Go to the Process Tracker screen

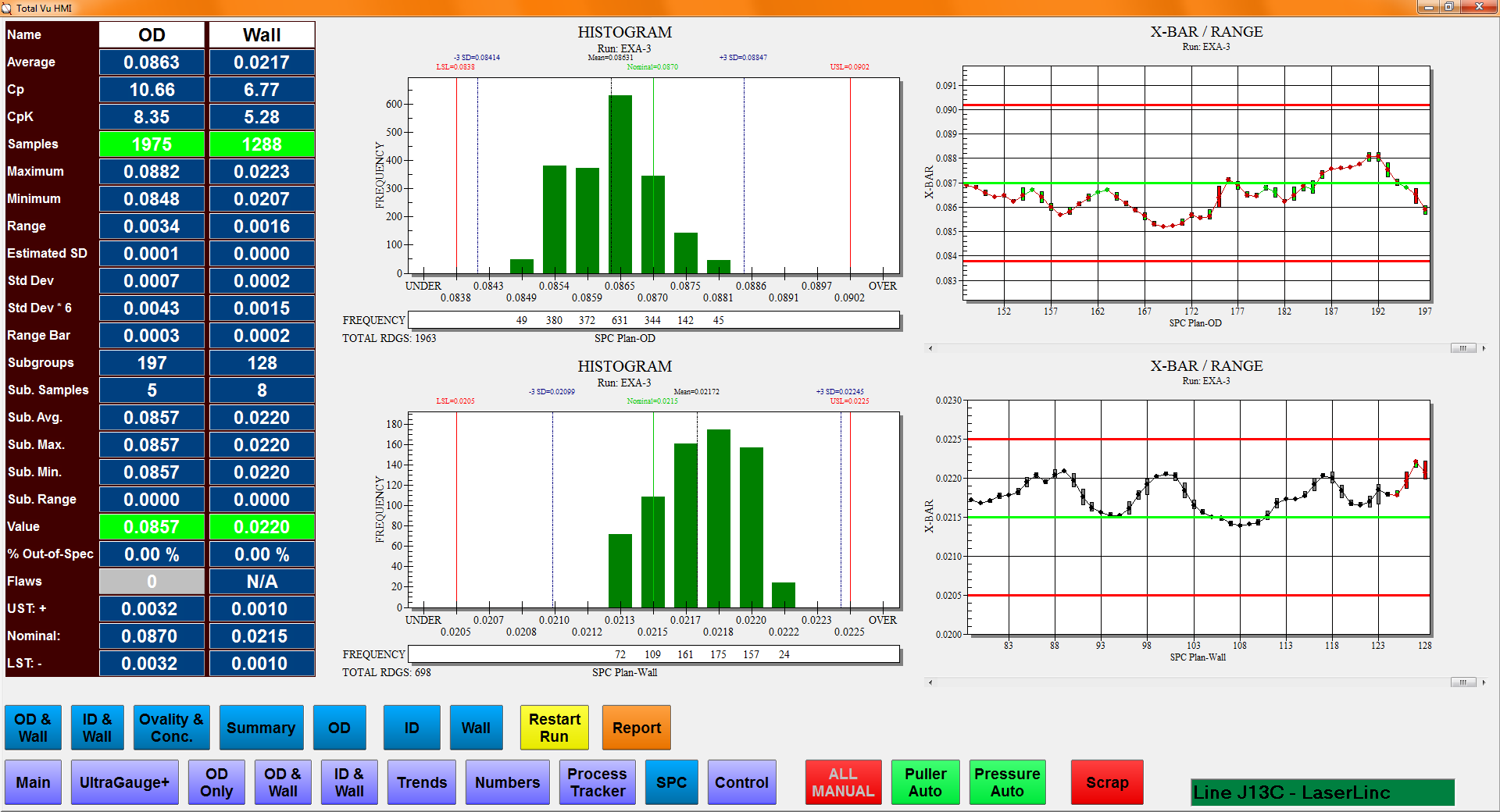(598, 782)
